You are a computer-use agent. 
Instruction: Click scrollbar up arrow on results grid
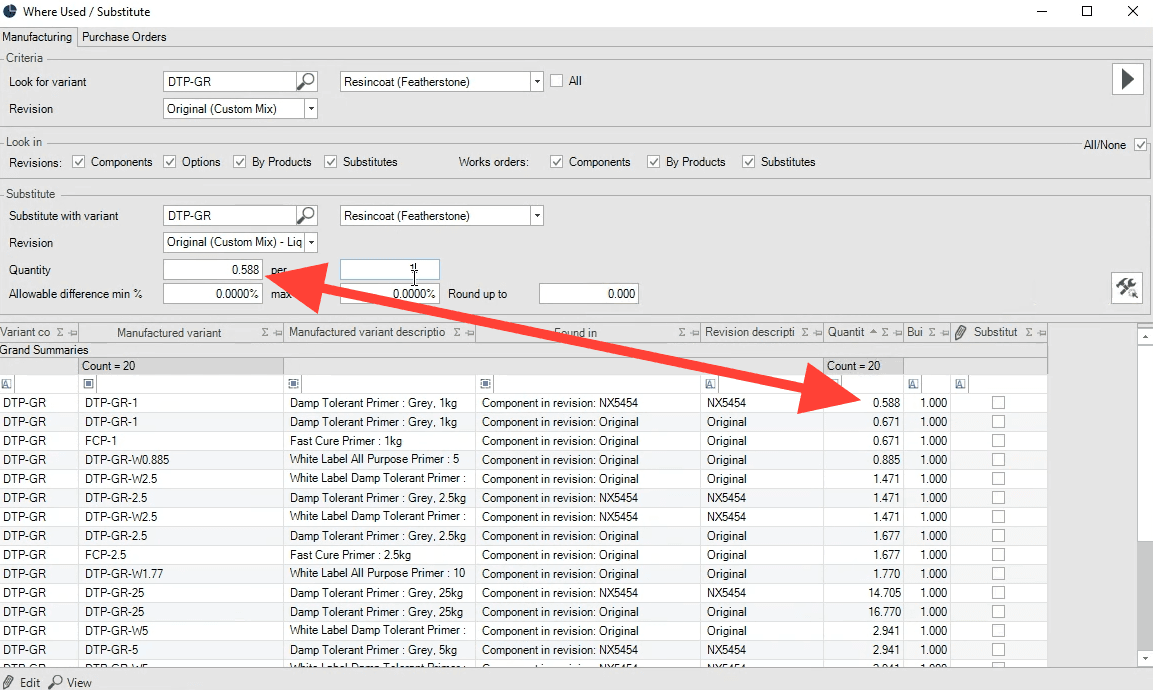(1144, 337)
